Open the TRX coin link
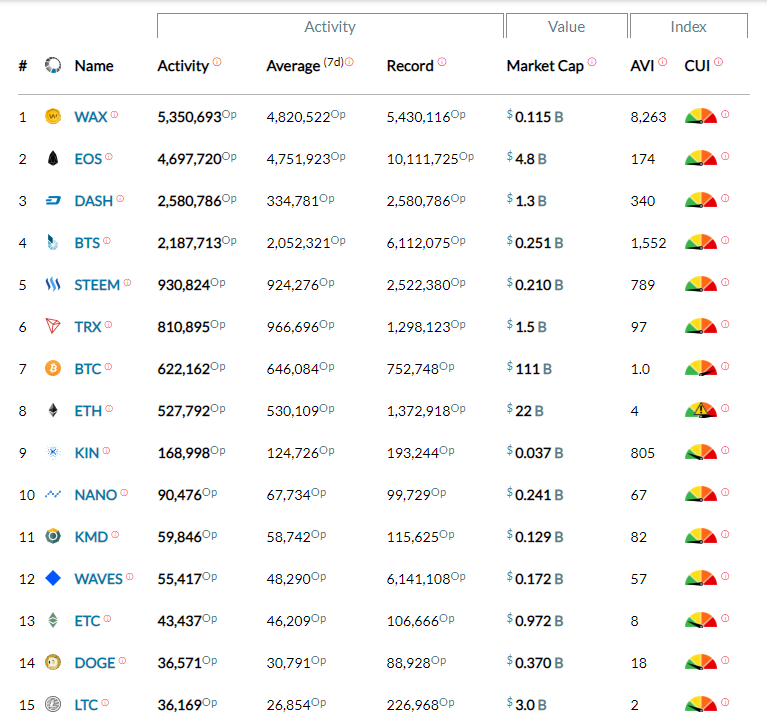 [x=88, y=327]
